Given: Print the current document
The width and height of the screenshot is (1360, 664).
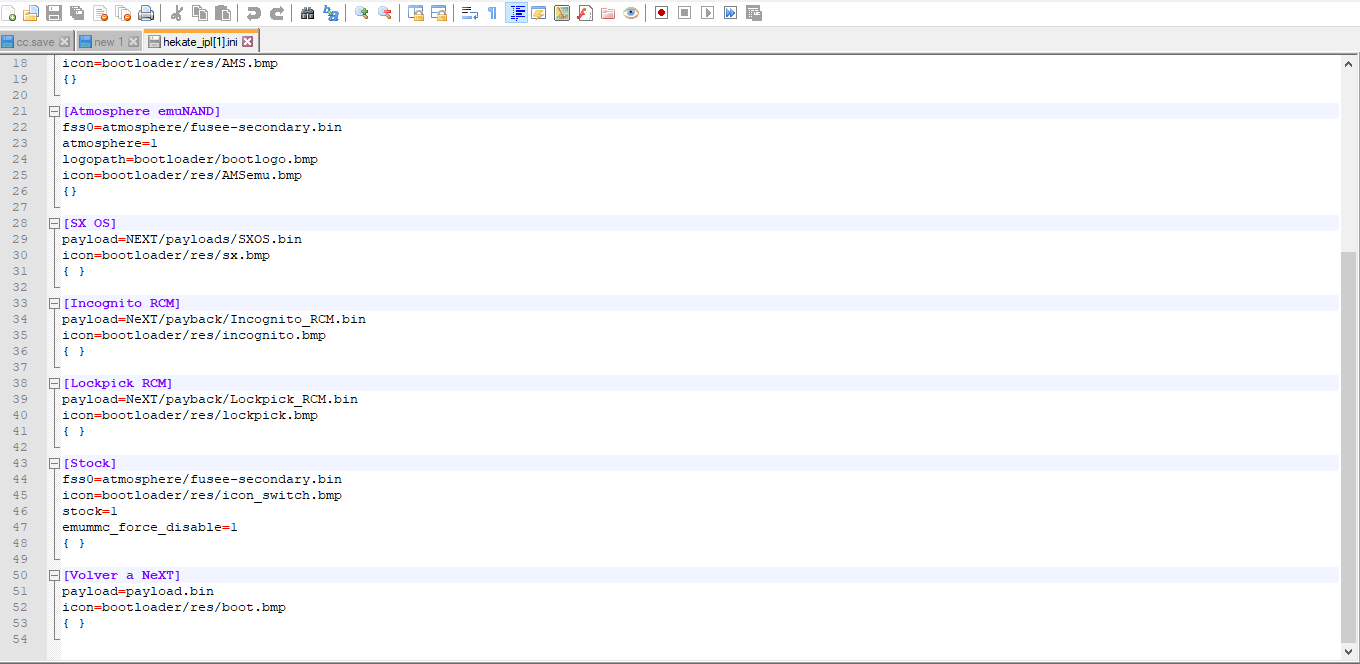Looking at the screenshot, I should [147, 13].
